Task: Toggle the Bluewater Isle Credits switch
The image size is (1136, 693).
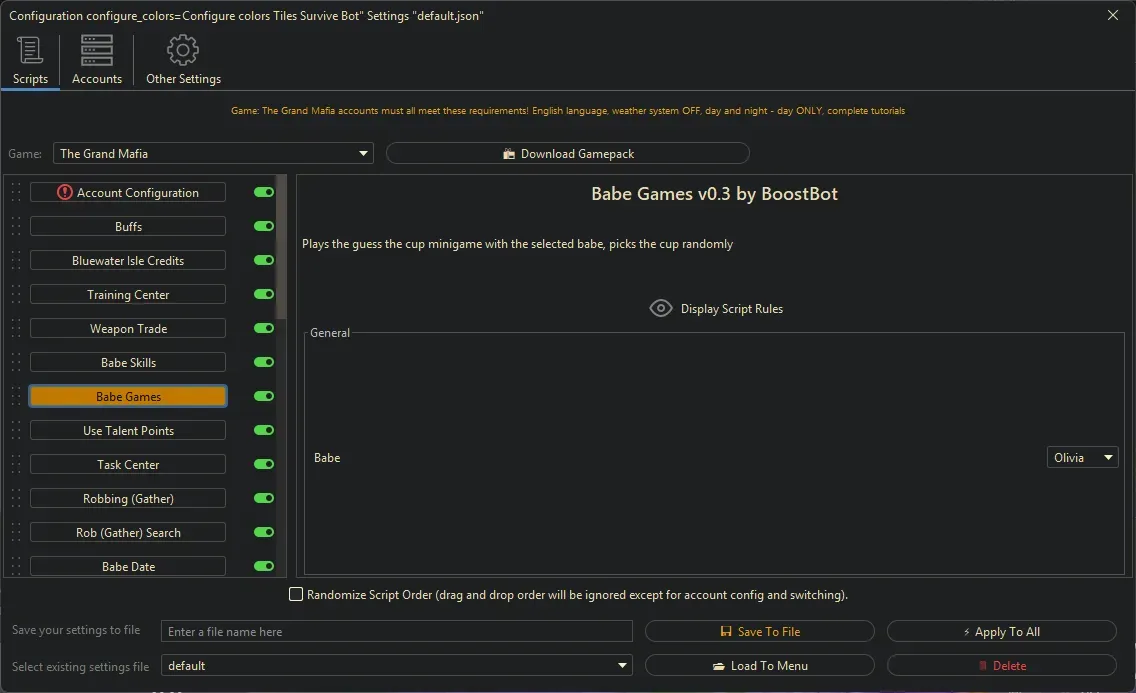Action: tap(264, 260)
